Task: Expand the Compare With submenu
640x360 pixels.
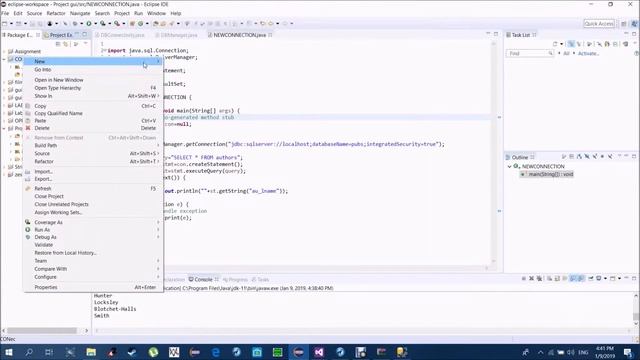Action: click(x=93, y=269)
